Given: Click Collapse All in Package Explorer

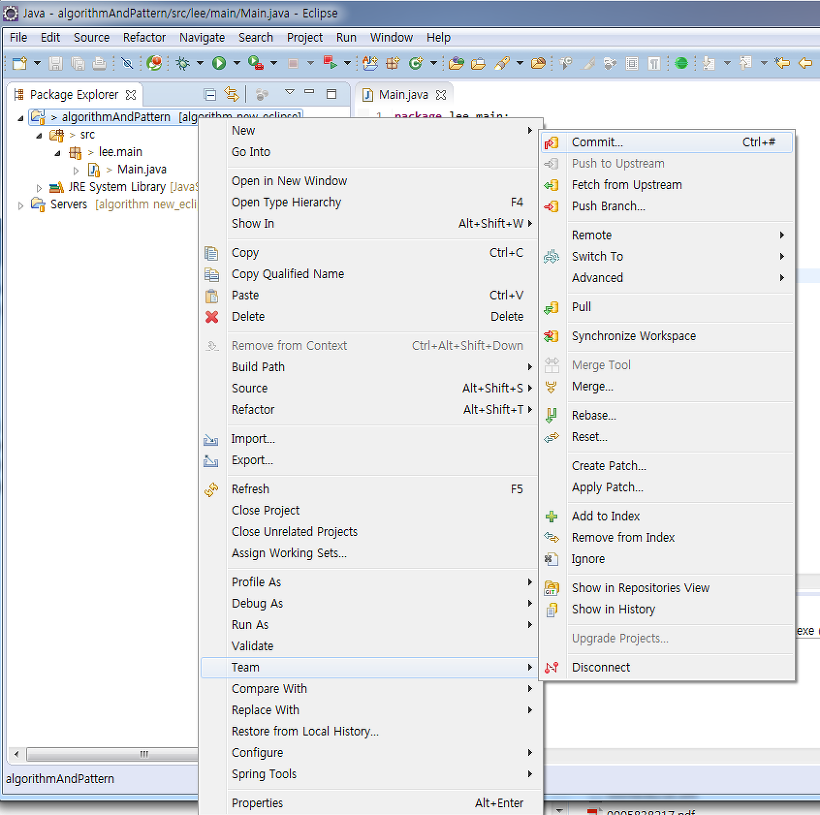Looking at the screenshot, I should click(210, 95).
